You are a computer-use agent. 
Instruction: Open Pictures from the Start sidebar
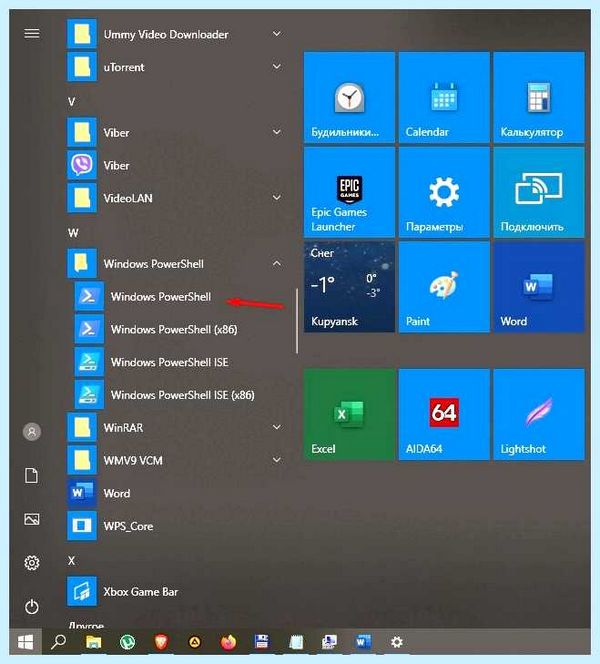pyautogui.click(x=32, y=519)
